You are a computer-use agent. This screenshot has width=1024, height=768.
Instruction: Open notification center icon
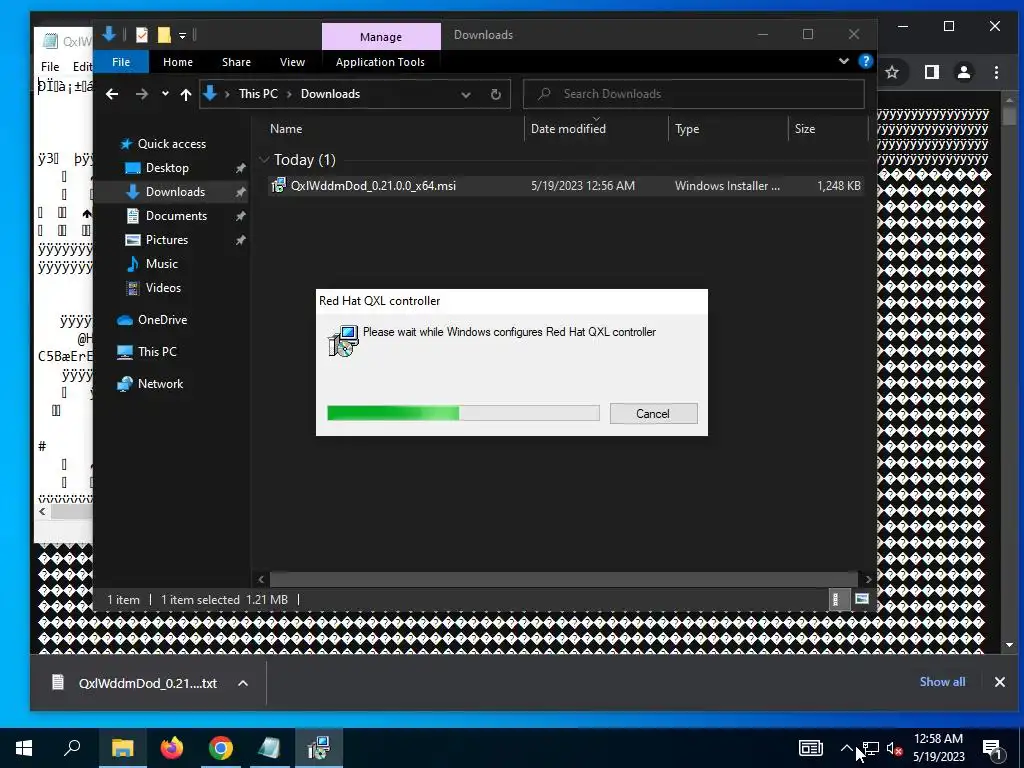point(993,748)
